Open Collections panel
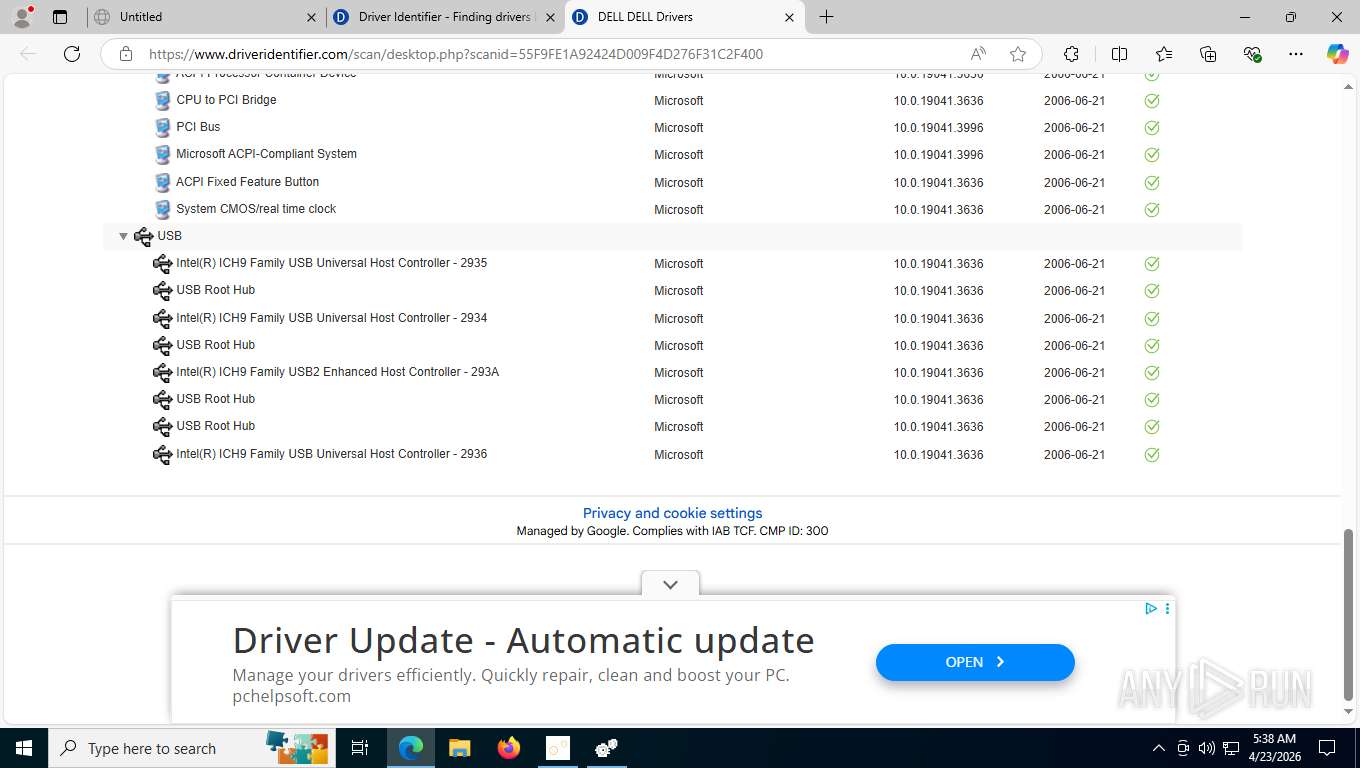1360x768 pixels. 1208,54
